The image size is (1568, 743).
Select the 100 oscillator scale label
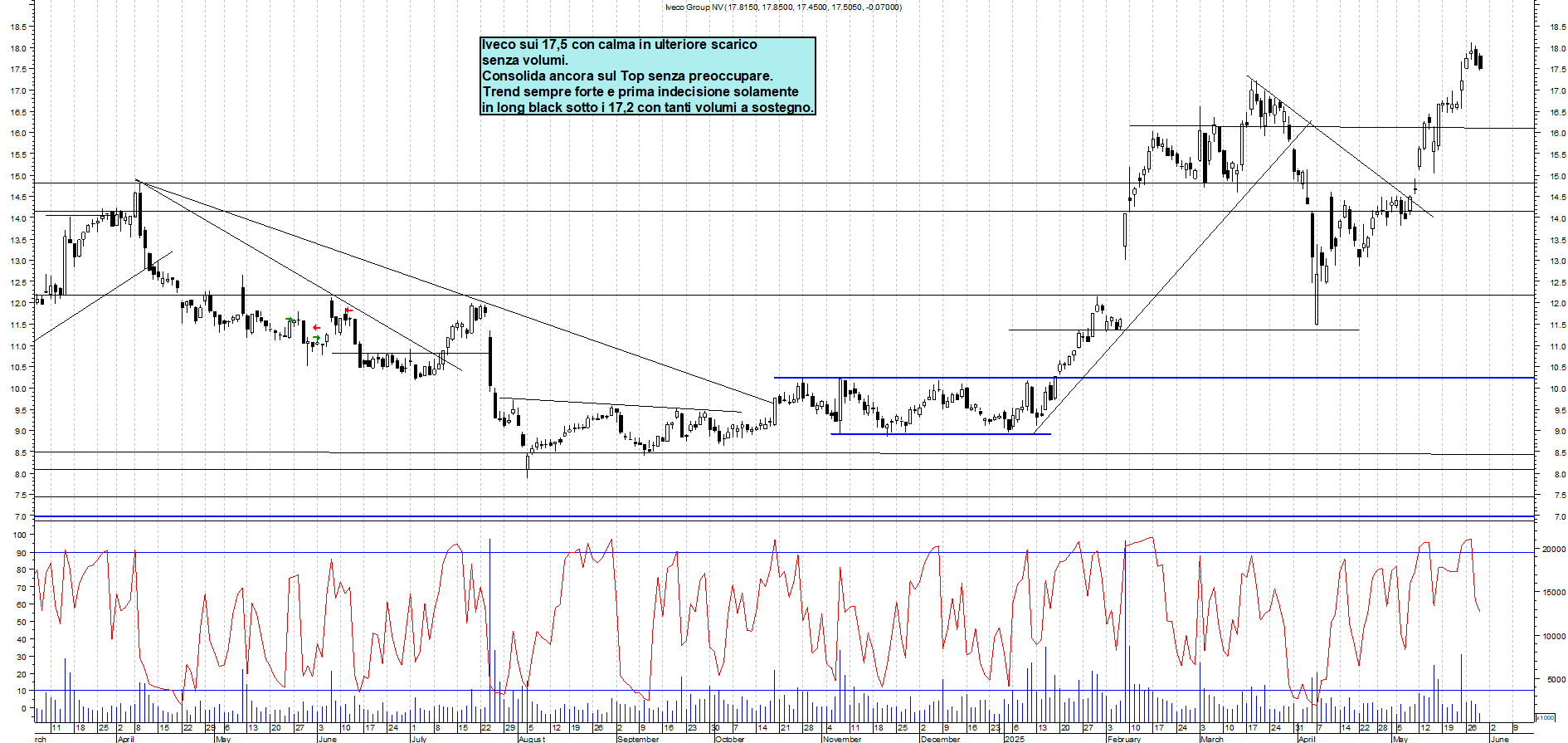click(19, 535)
